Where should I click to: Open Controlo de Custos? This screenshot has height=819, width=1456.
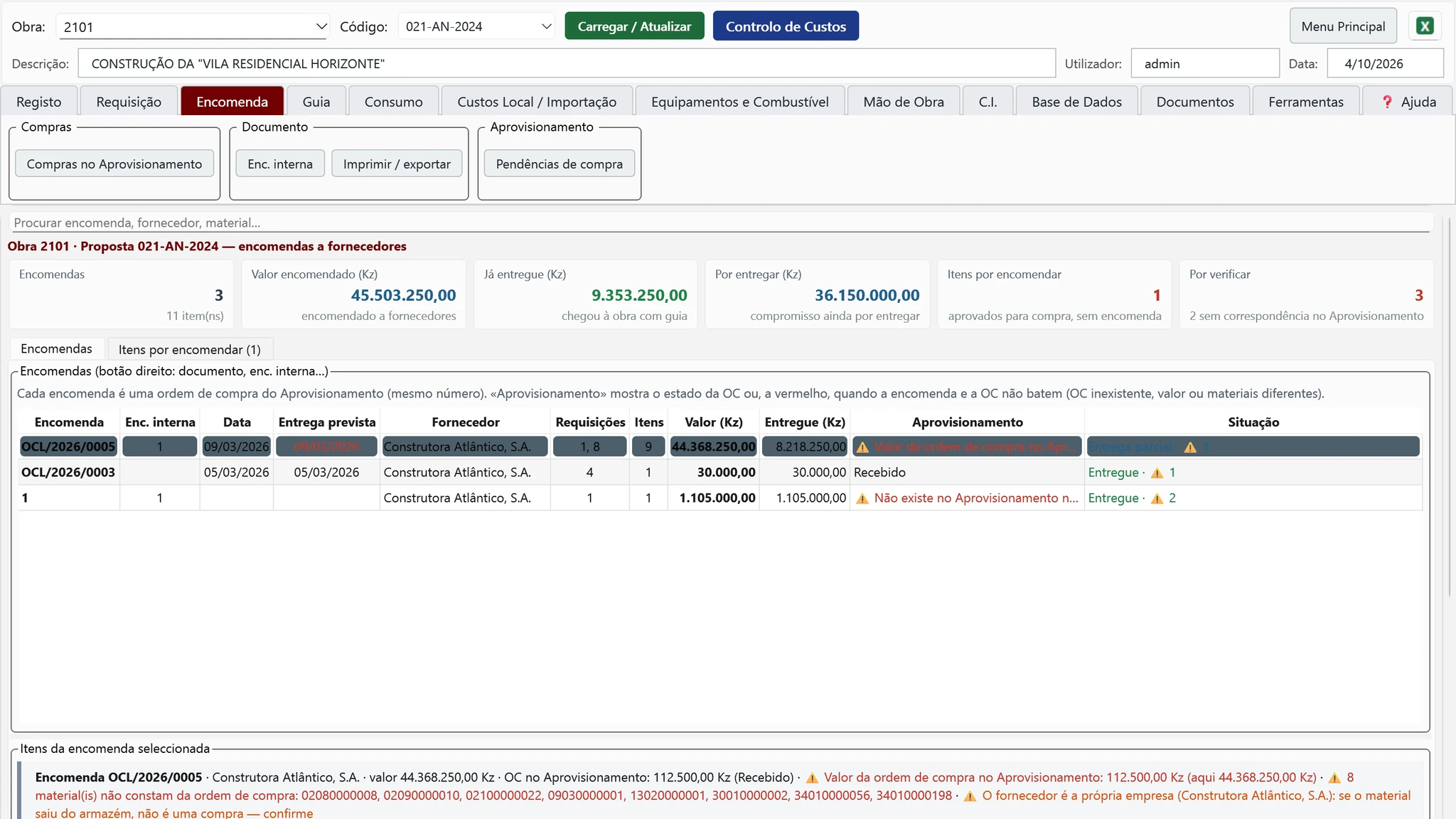786,26
